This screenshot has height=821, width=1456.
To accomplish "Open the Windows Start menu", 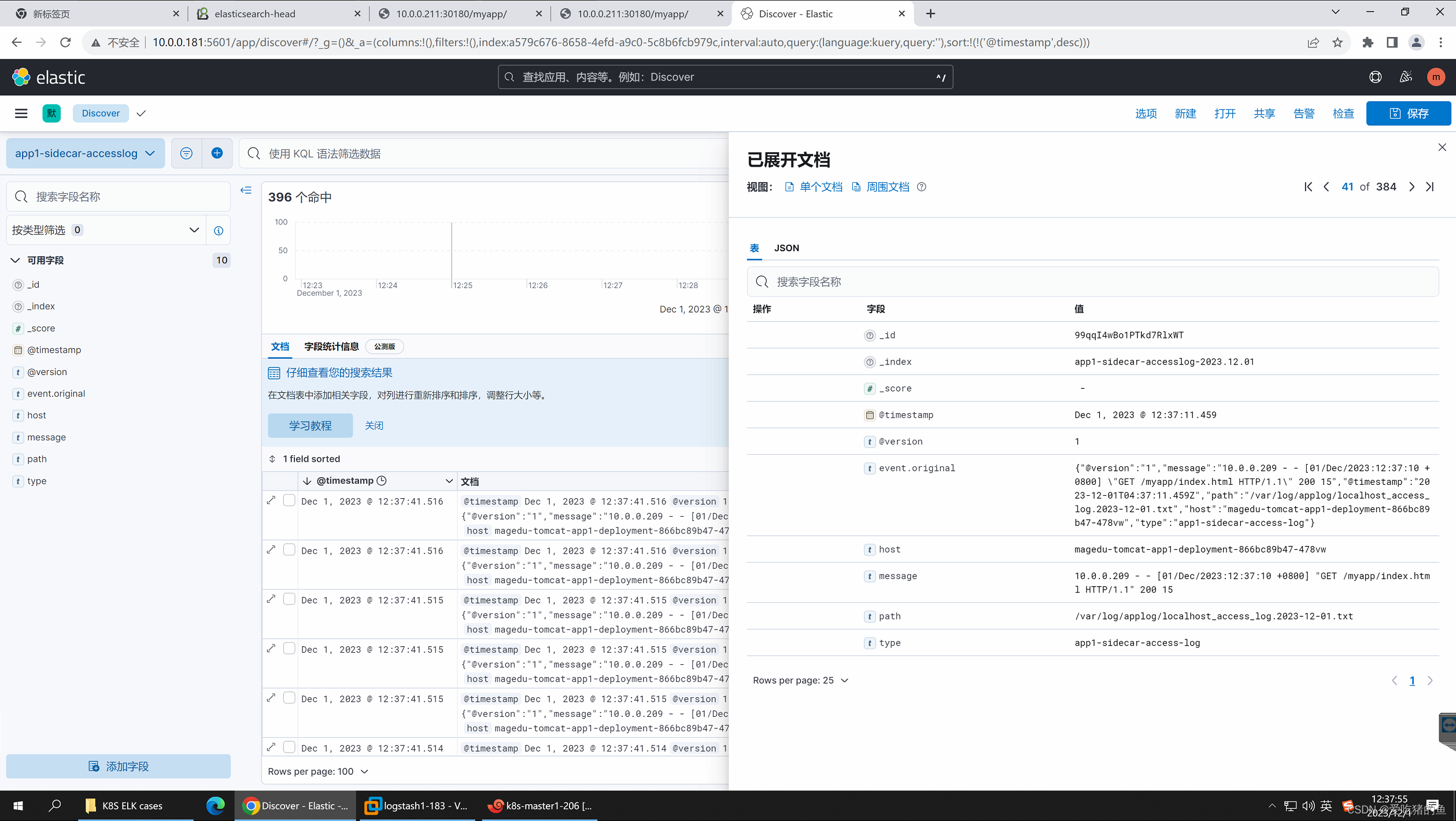I will 18,805.
